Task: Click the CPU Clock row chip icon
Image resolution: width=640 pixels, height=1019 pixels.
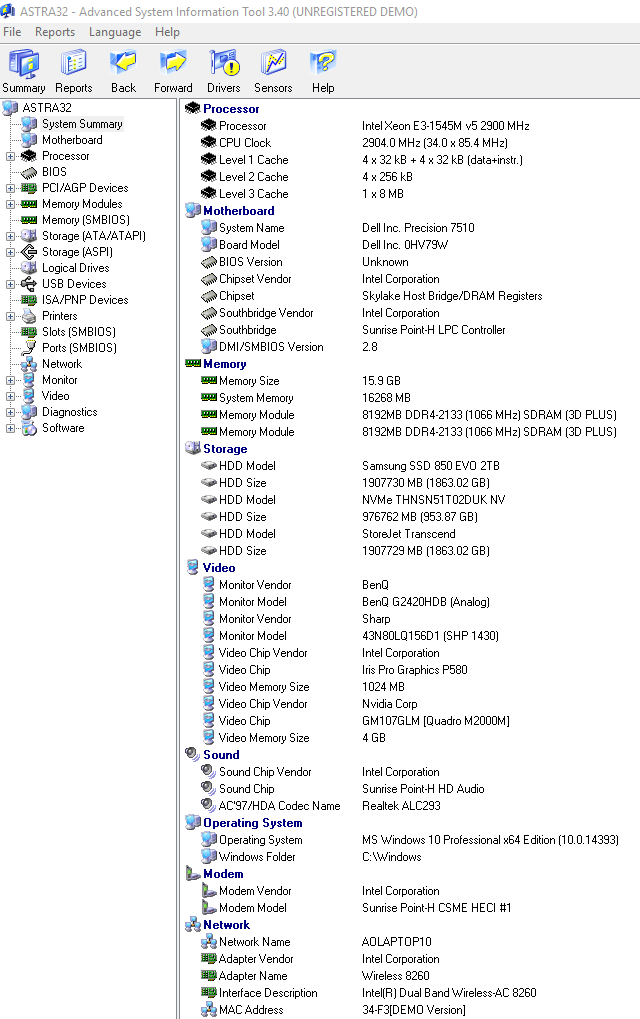Action: [x=209, y=142]
